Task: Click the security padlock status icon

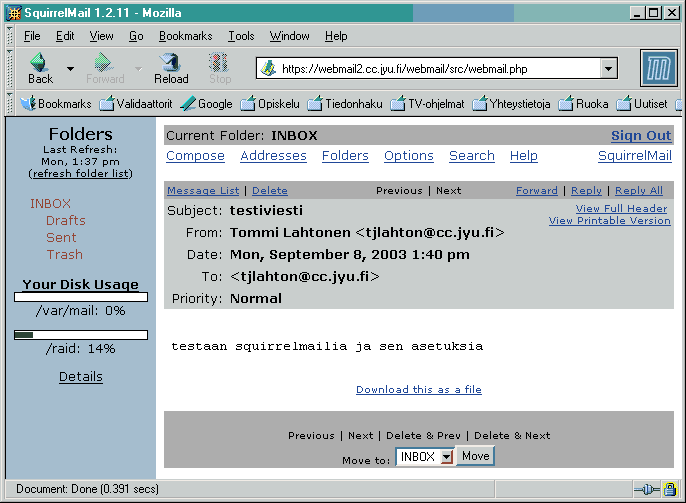Action: [x=670, y=489]
